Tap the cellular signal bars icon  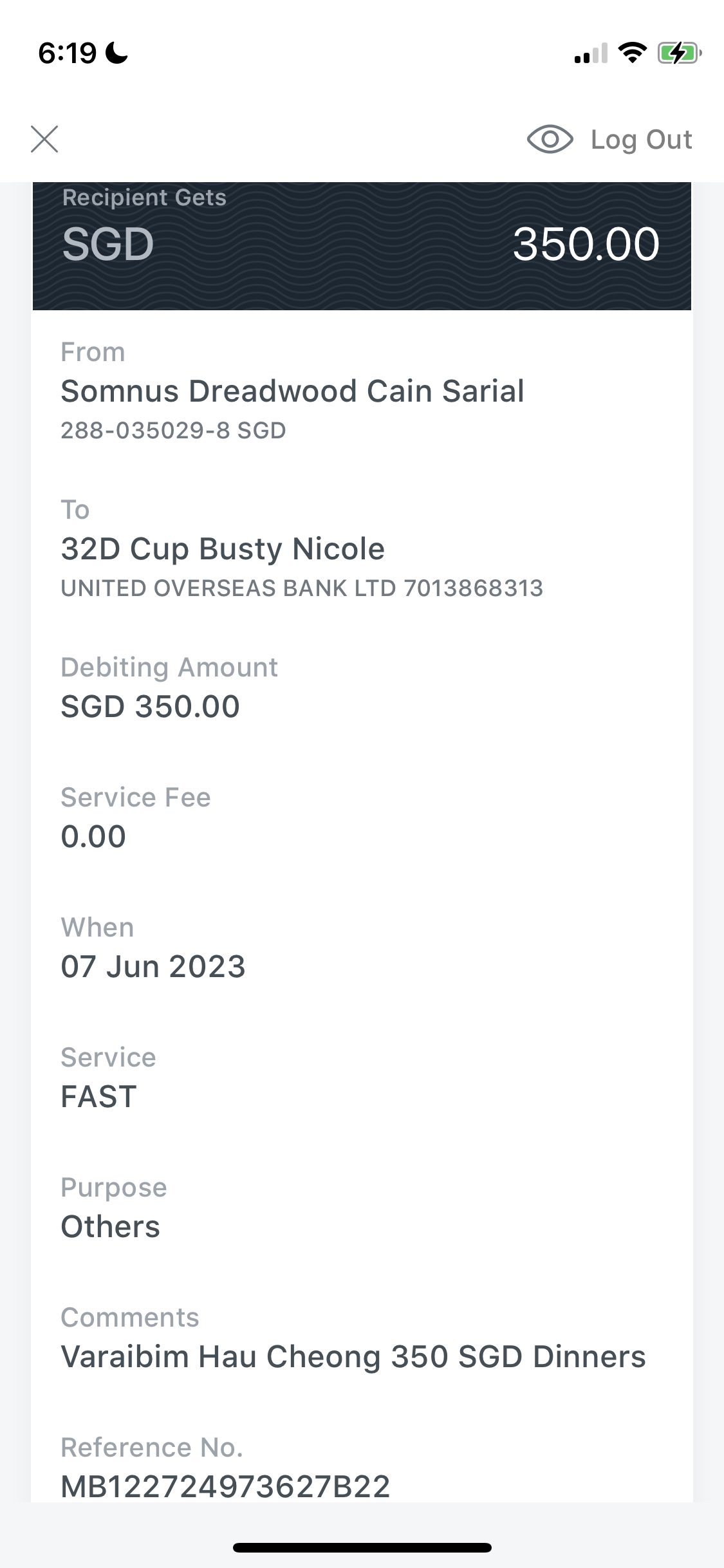[591, 53]
